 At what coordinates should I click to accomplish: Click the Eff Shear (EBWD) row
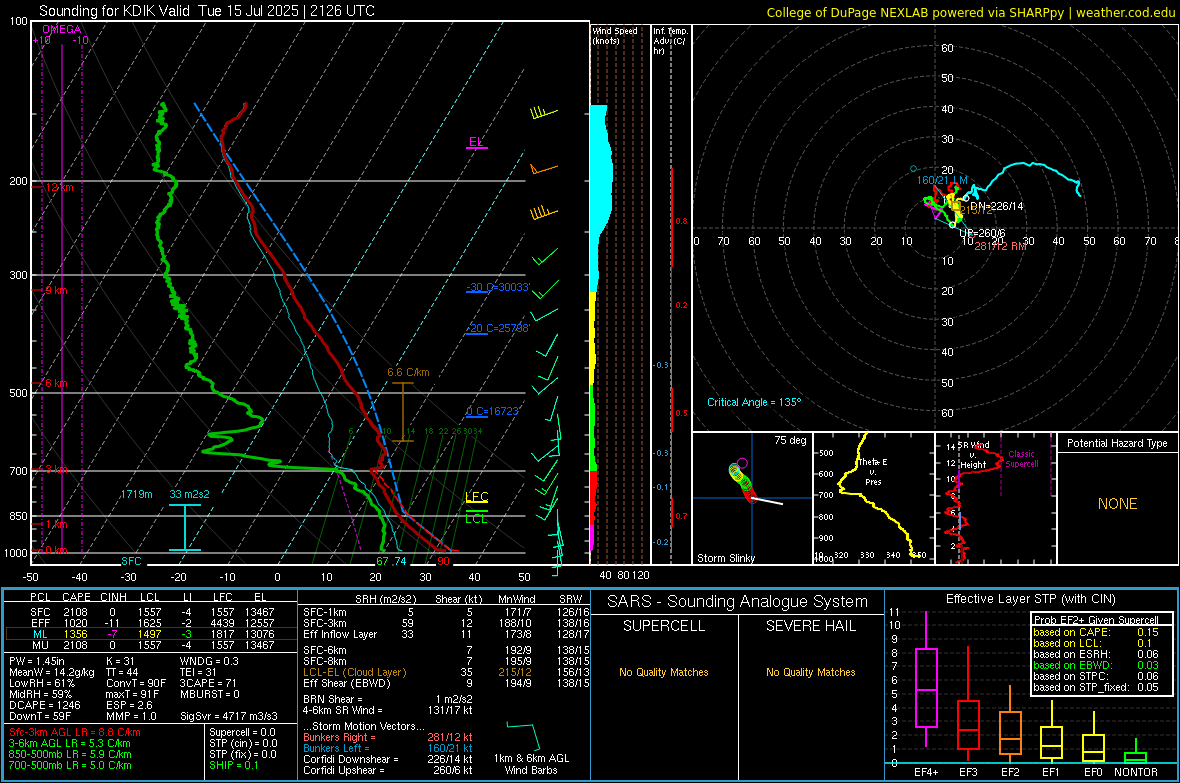[446, 683]
